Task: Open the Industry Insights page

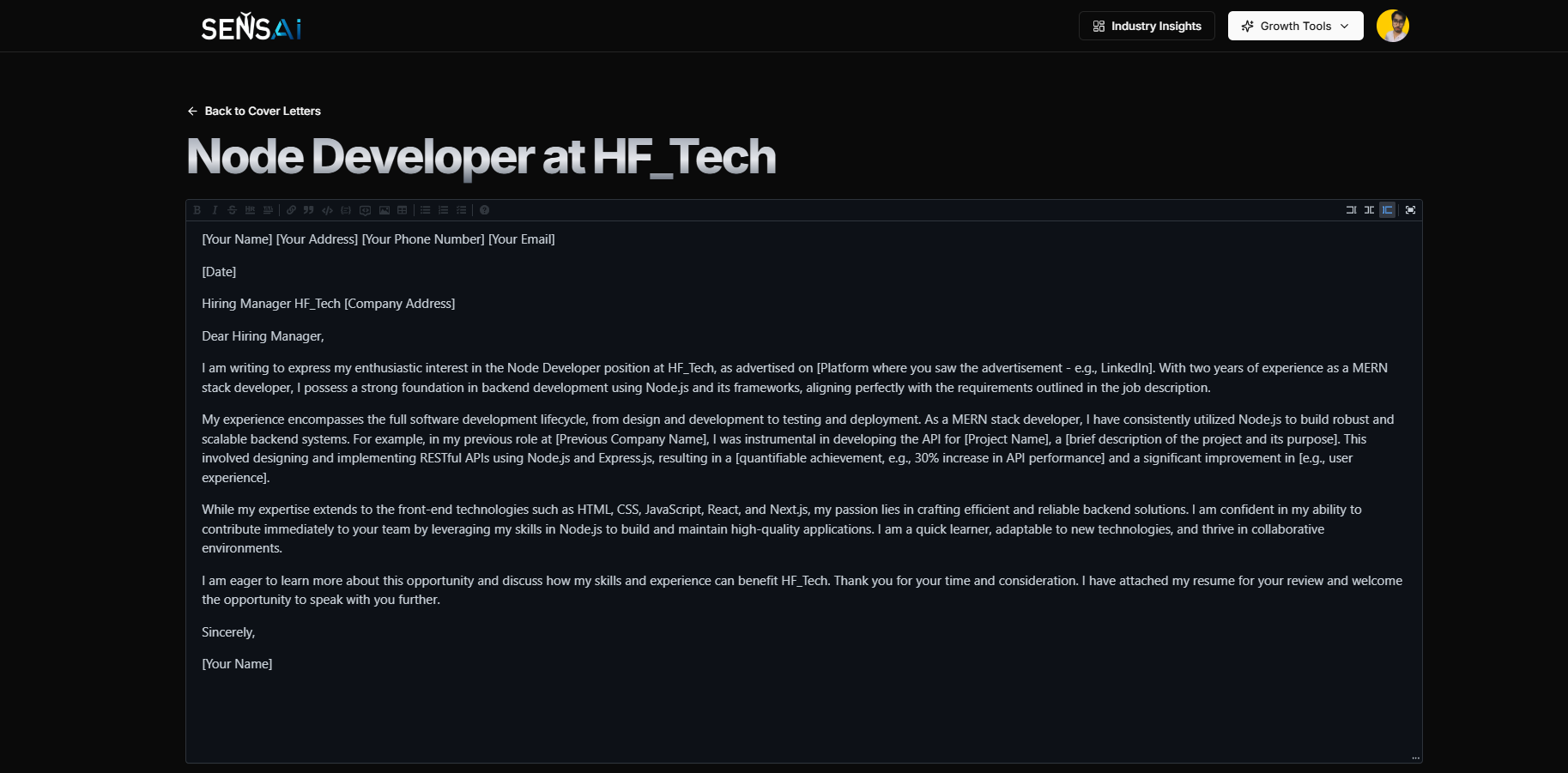Action: 1147,26
